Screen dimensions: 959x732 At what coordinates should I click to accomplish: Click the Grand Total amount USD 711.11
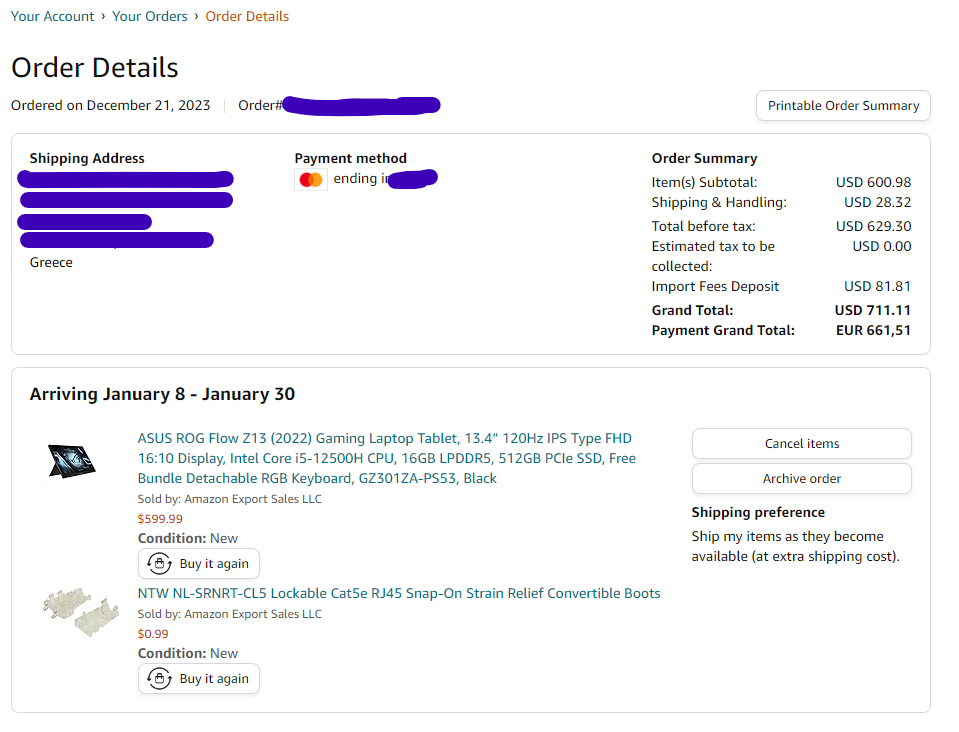872,310
